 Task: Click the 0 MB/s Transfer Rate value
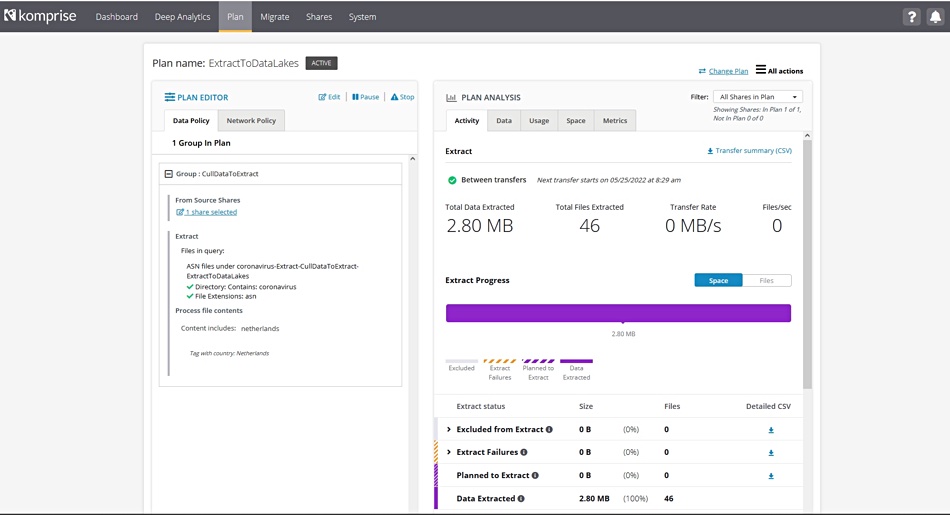[x=693, y=226]
